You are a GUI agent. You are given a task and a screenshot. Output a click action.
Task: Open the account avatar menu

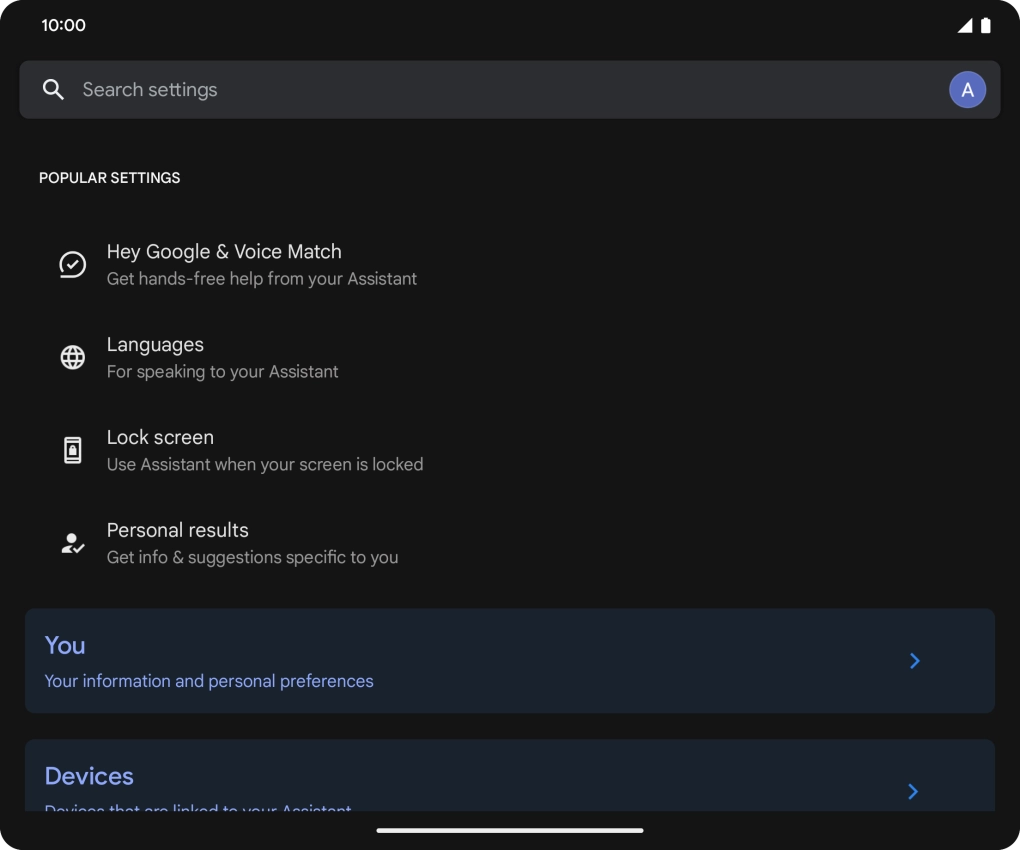(x=967, y=90)
